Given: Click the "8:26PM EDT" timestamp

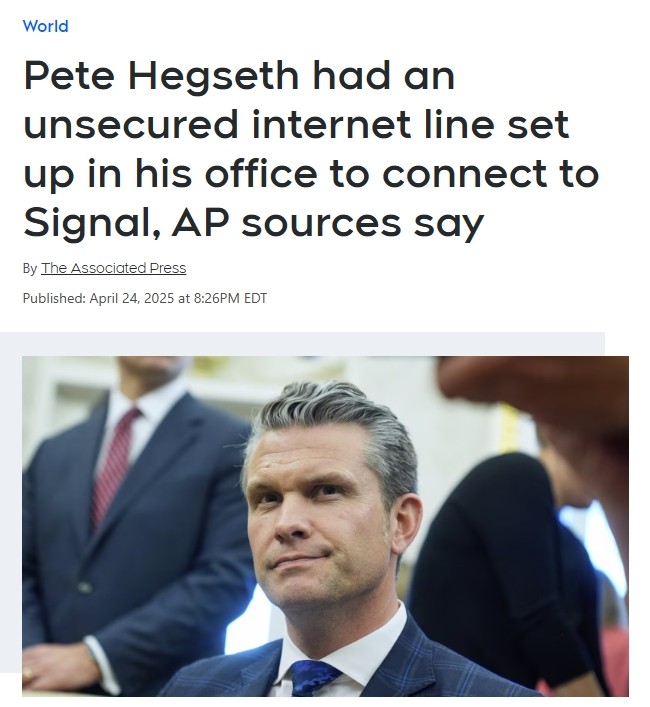Looking at the screenshot, I should point(230,298).
